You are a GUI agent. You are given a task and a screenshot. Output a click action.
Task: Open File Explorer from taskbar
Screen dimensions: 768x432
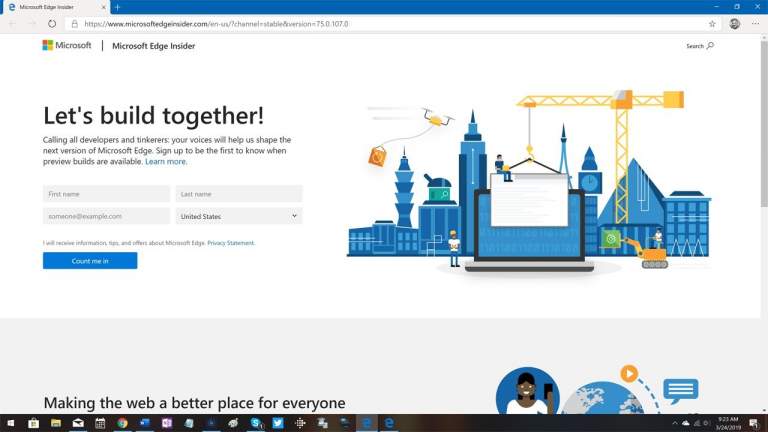pos(56,423)
